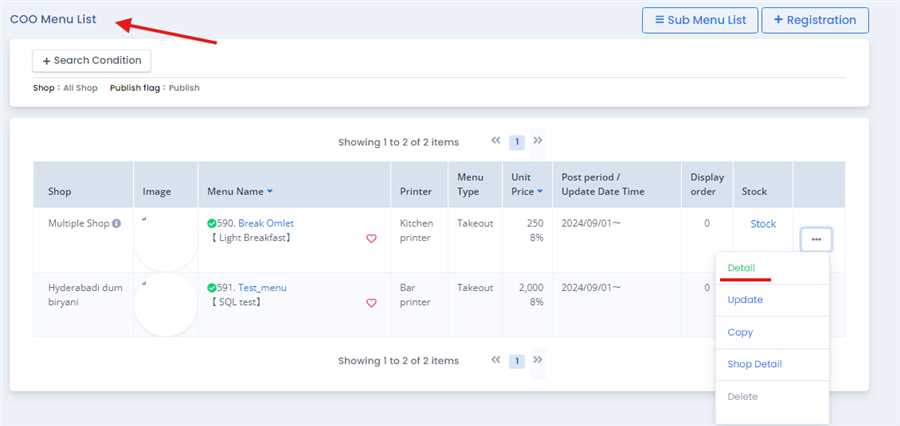Open Shop Detail from the action menu
Image resolution: width=900 pixels, height=426 pixels.
[754, 364]
